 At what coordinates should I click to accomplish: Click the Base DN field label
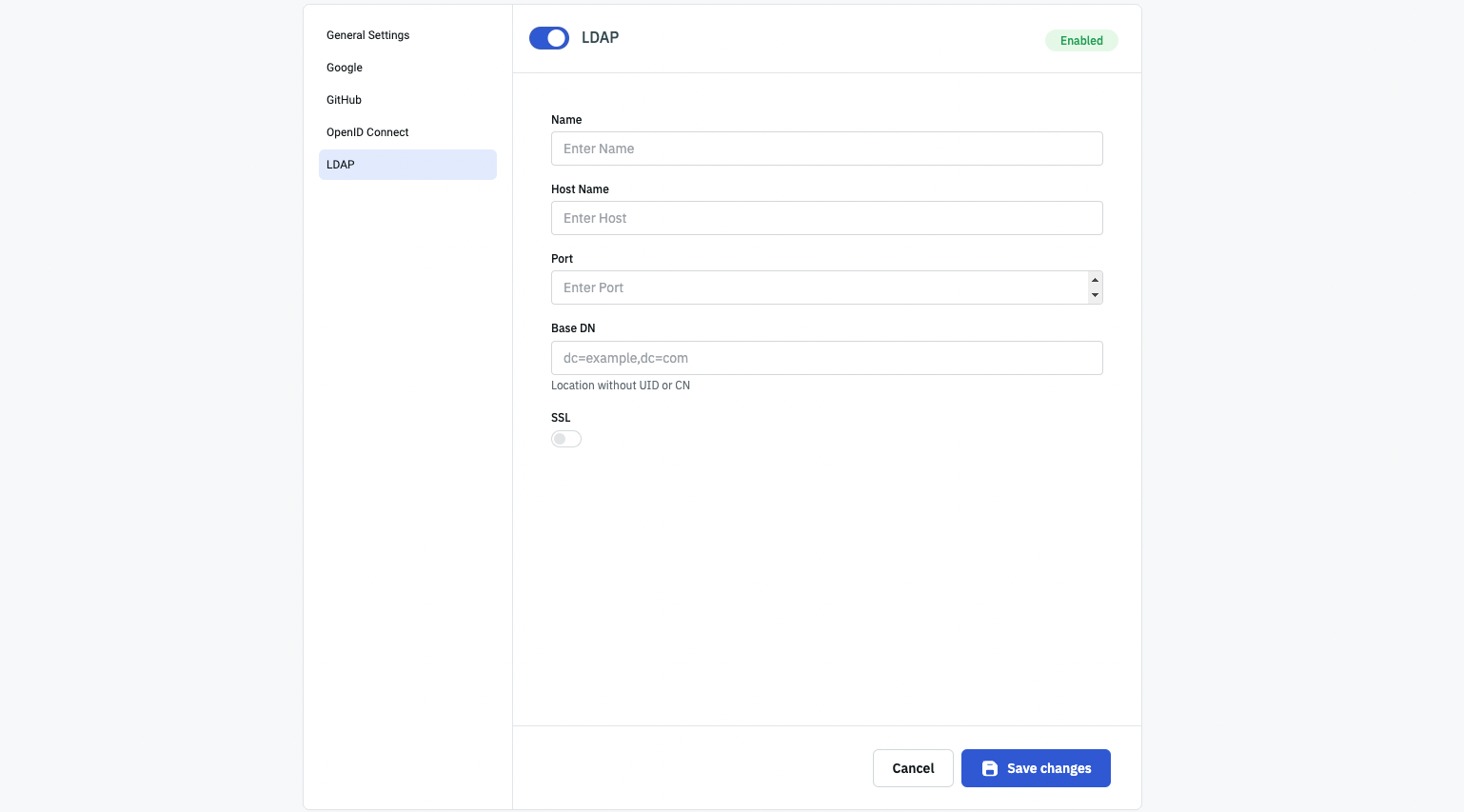click(x=573, y=328)
